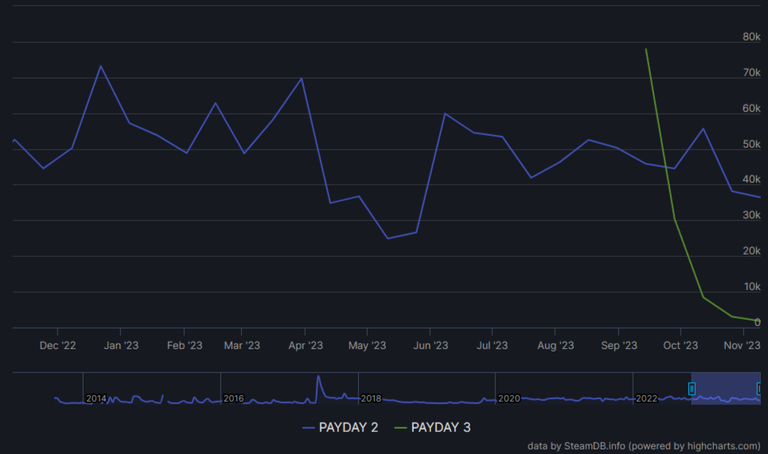
Task: Click the Aug '23 x-axis label
Action: 555,345
